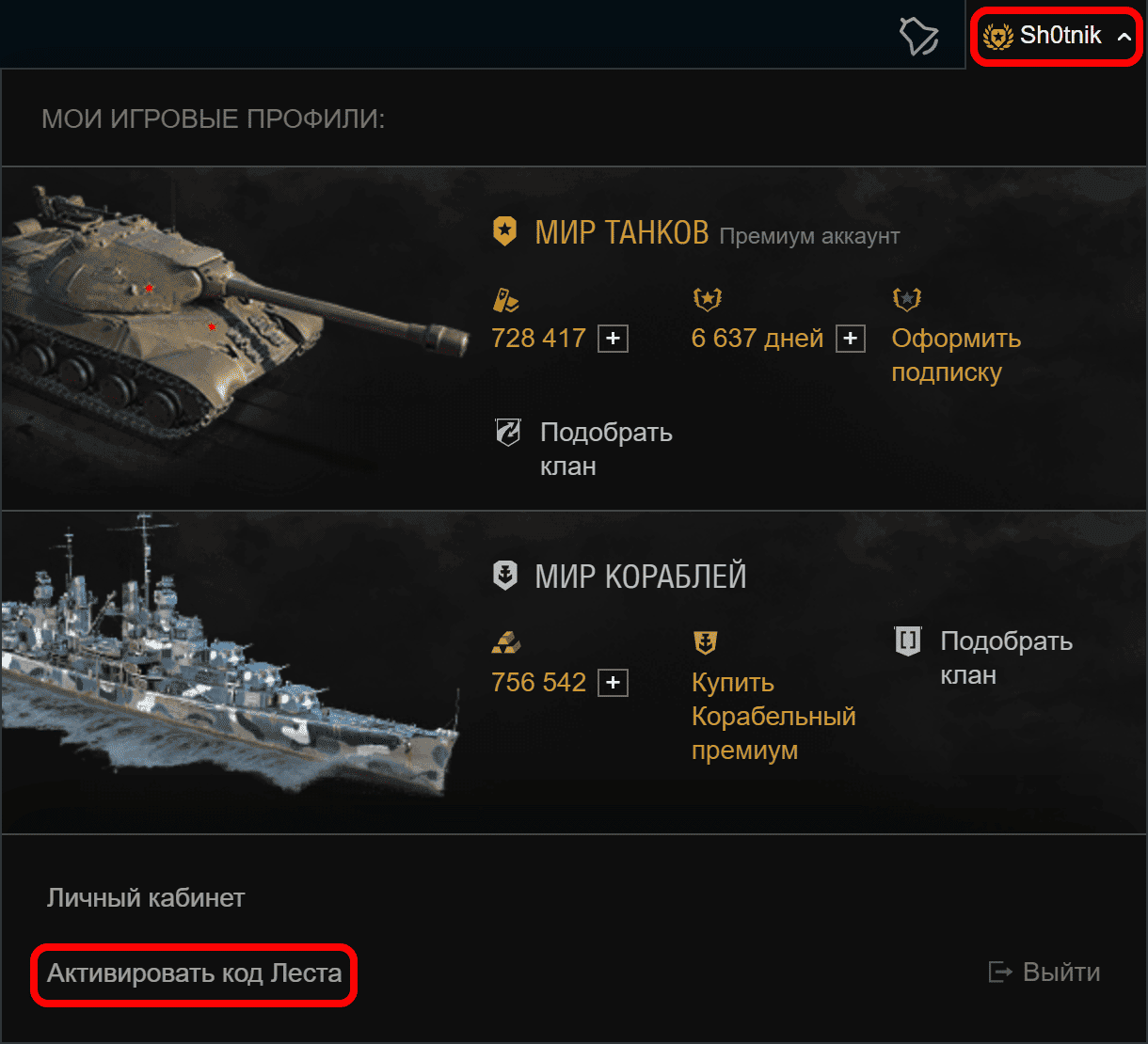This screenshot has width=1148, height=1044.
Task: Open Оформить подписку link
Action: pyautogui.click(x=956, y=355)
